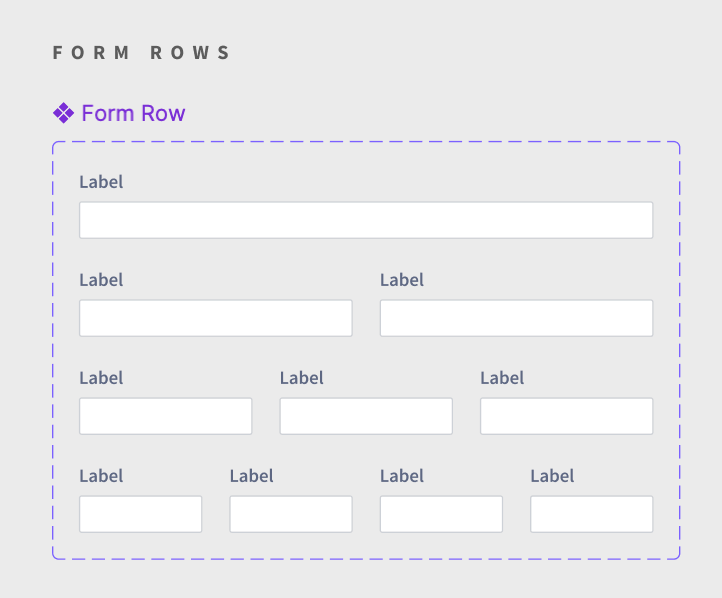Select the second Label in the four-column row
722x598 pixels.
click(251, 476)
